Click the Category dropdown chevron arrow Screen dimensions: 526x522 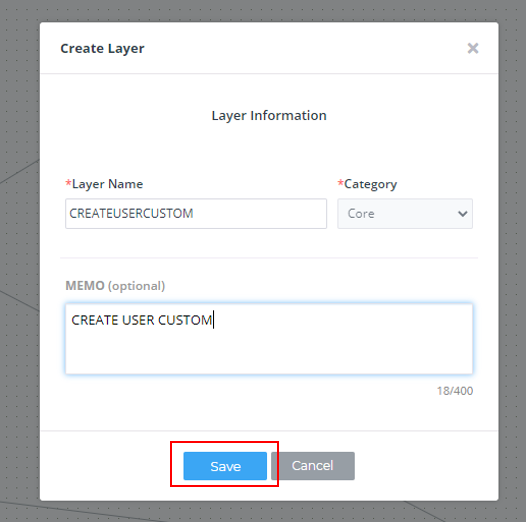[x=463, y=214]
